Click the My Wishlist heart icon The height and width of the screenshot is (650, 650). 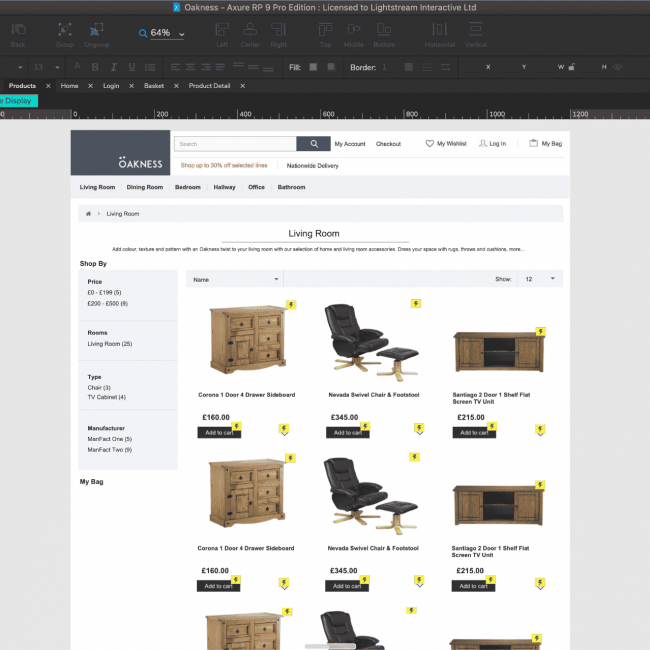click(x=430, y=144)
